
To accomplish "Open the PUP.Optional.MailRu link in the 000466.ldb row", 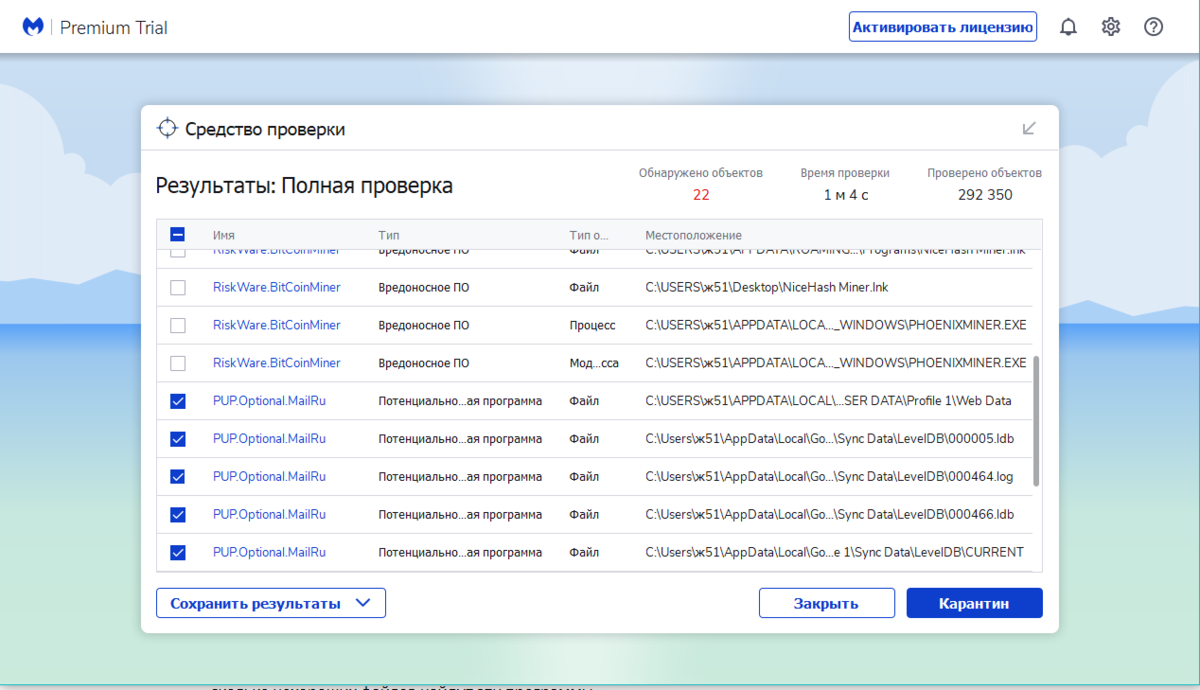I will (x=270, y=514).
